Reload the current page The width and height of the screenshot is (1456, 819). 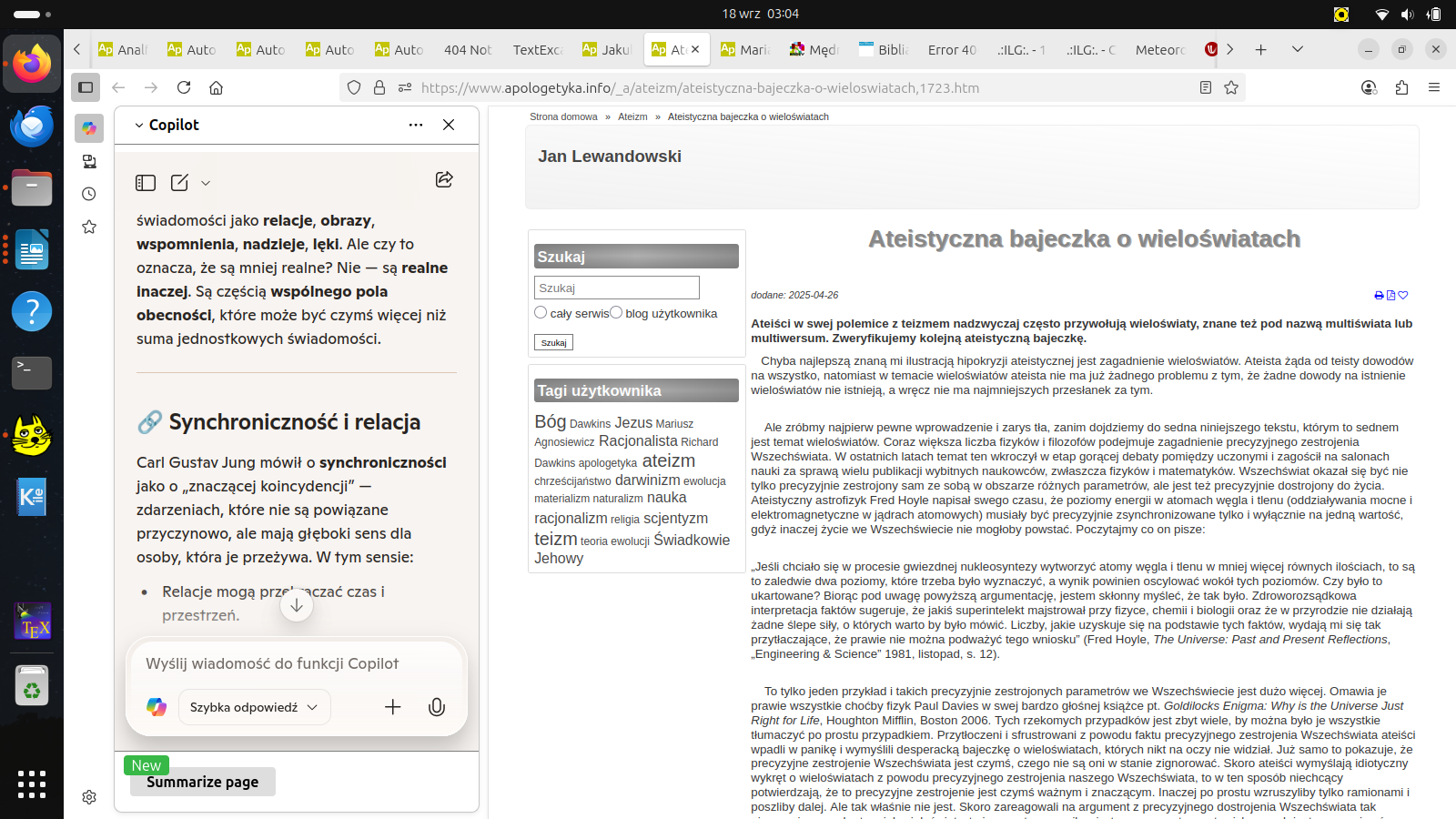[x=184, y=87]
